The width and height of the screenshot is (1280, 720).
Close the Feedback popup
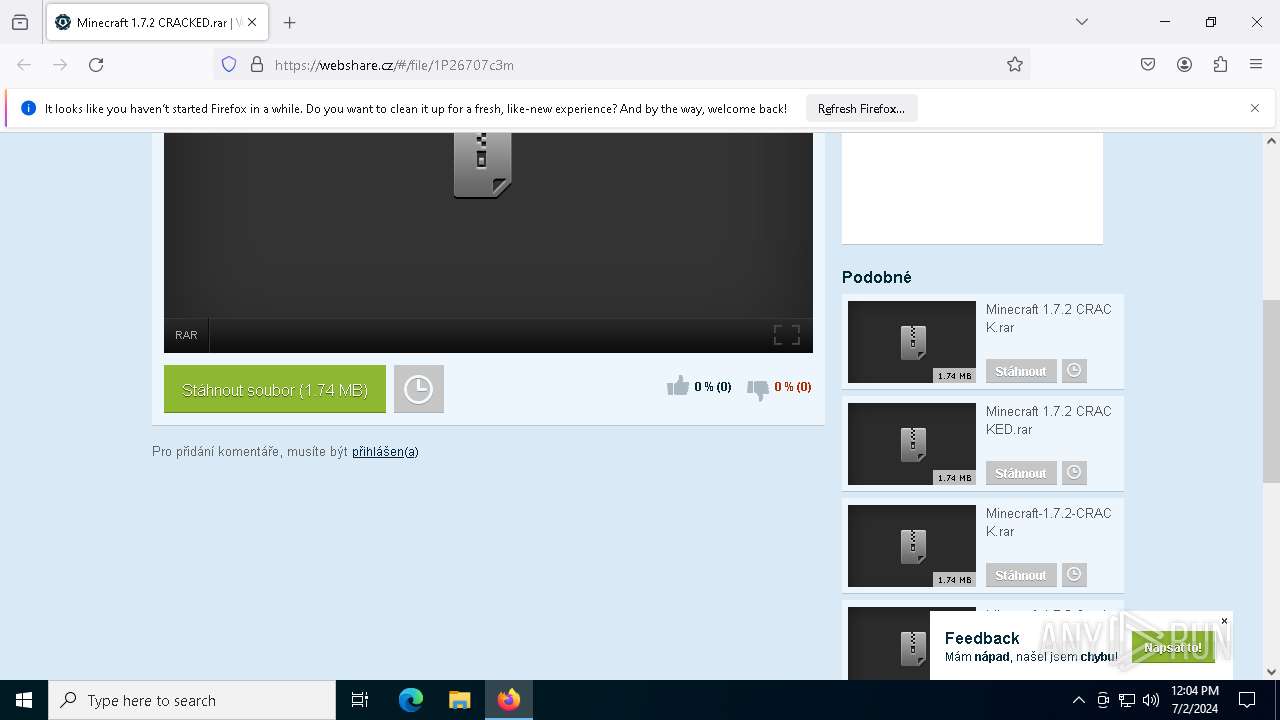[x=1224, y=621]
